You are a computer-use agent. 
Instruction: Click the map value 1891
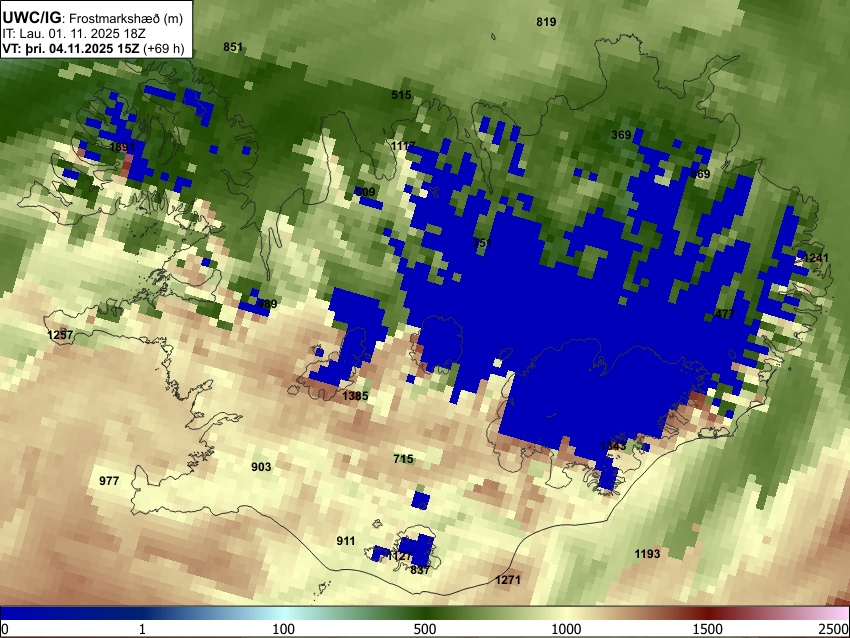122,147
